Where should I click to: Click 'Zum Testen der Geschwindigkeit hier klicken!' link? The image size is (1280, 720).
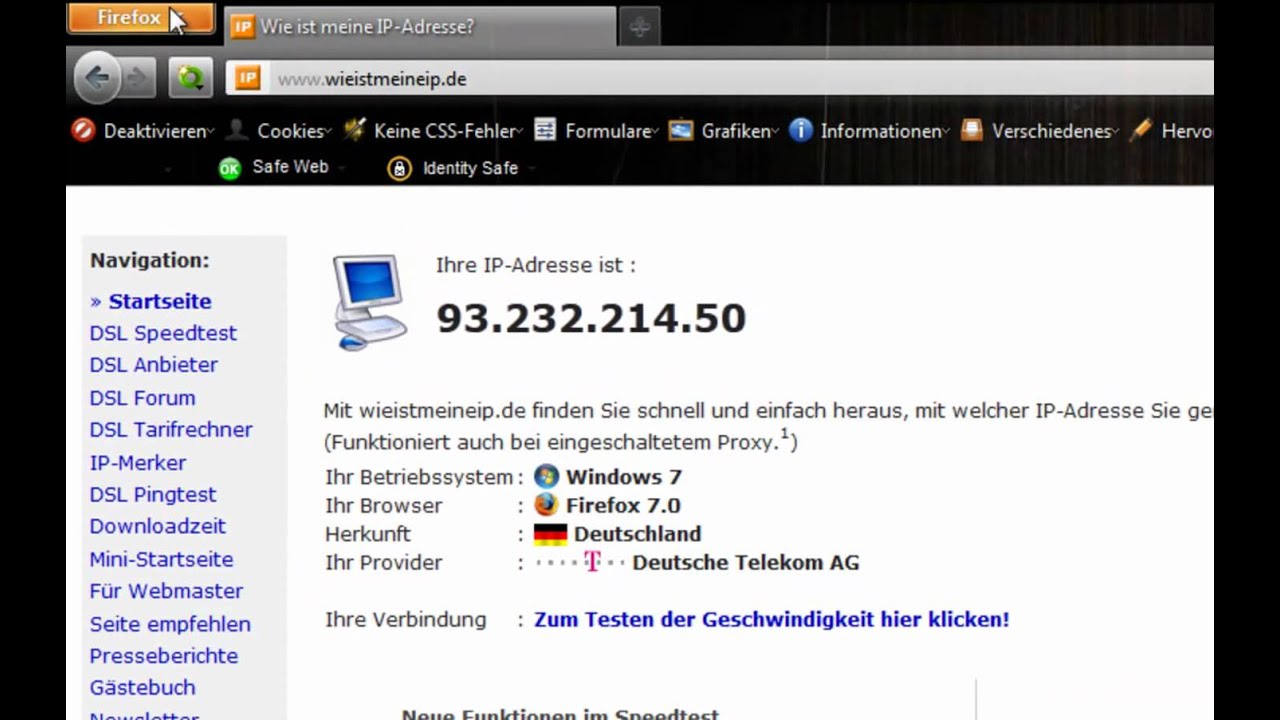771,619
